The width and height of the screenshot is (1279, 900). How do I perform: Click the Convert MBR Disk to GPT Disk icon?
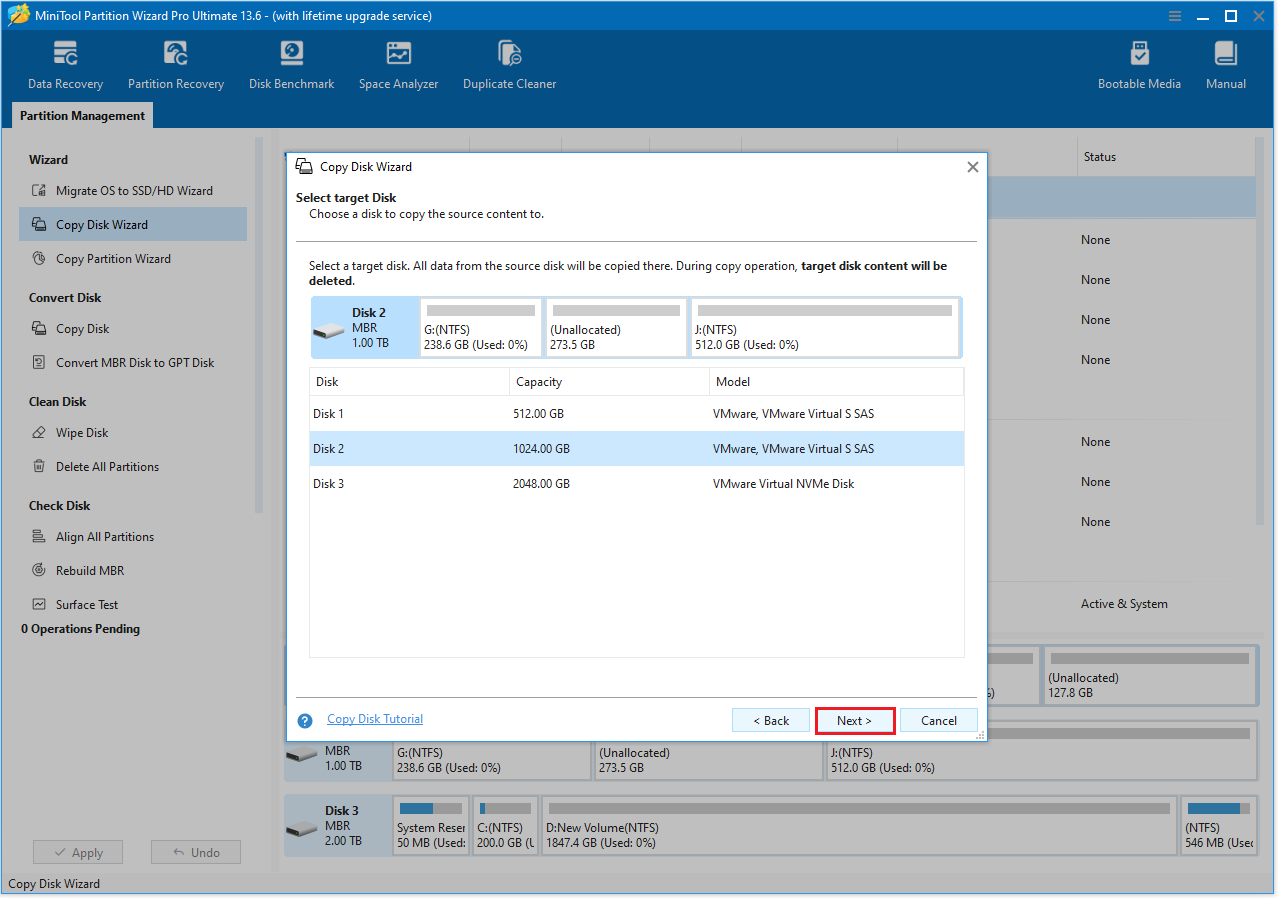[x=39, y=363]
